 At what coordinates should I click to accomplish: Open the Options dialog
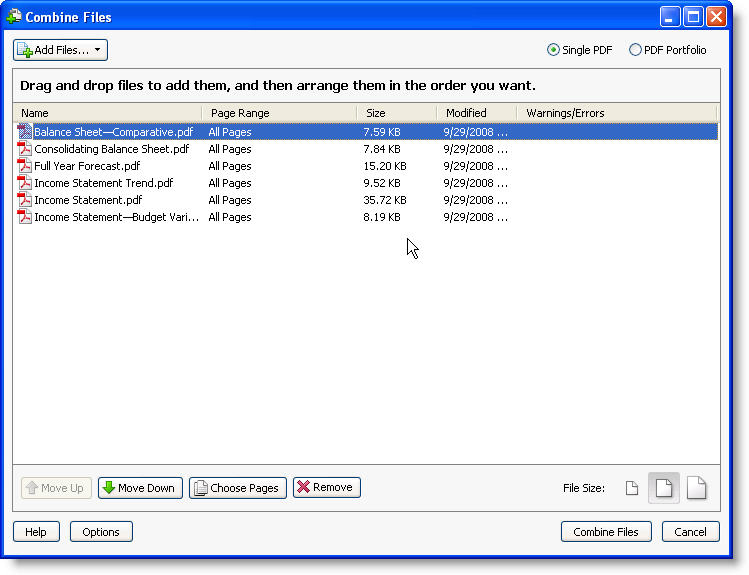(101, 532)
